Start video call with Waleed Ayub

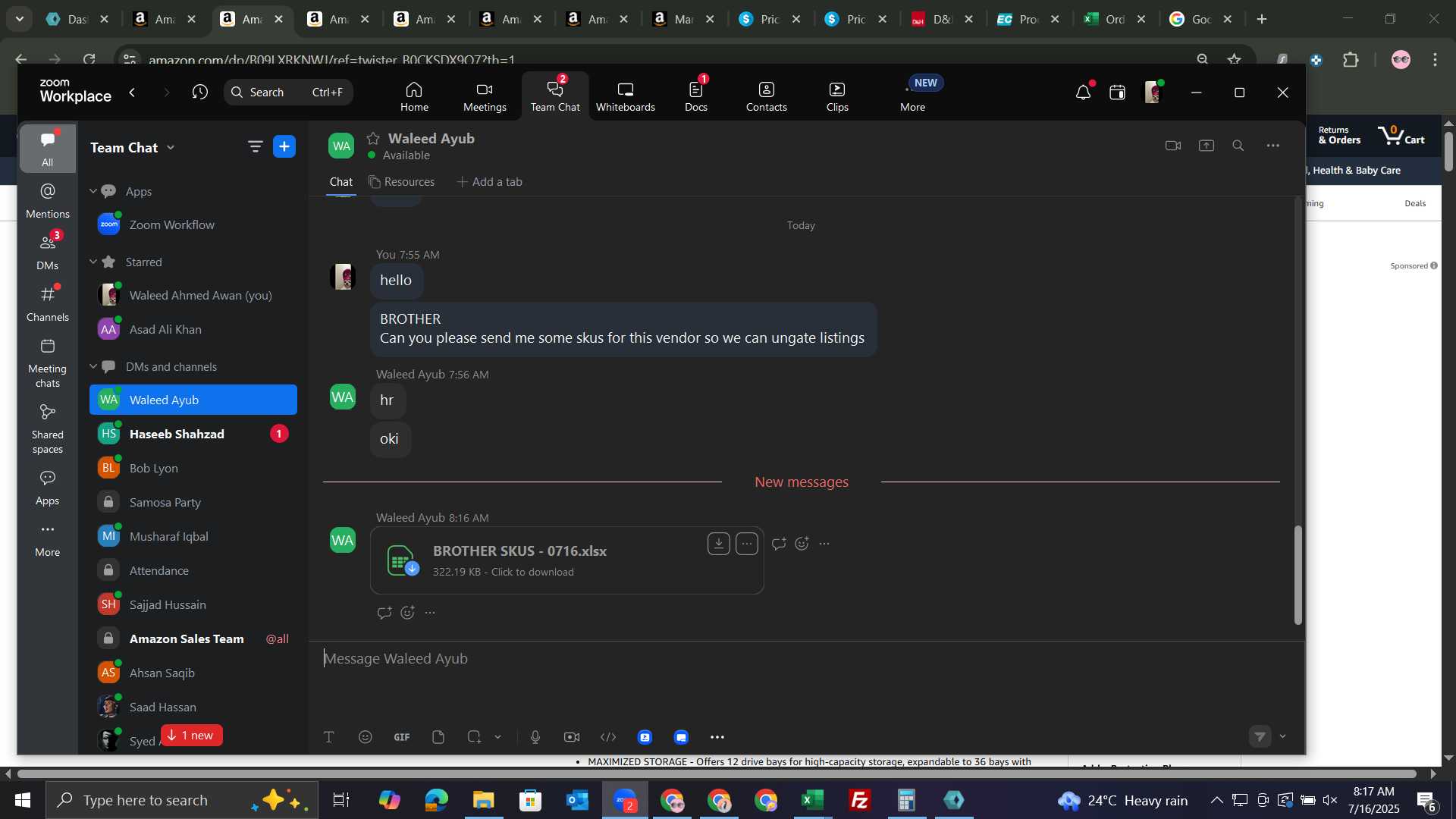(x=1172, y=146)
